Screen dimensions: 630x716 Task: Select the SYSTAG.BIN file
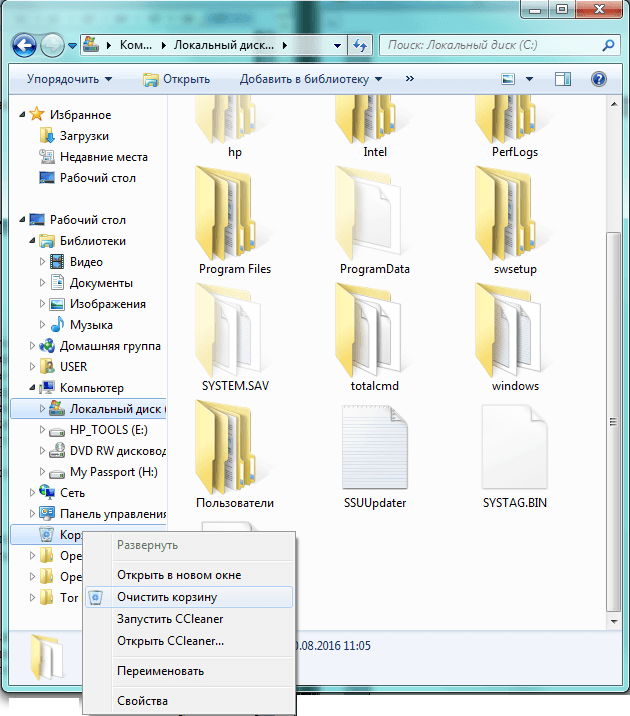point(514,455)
